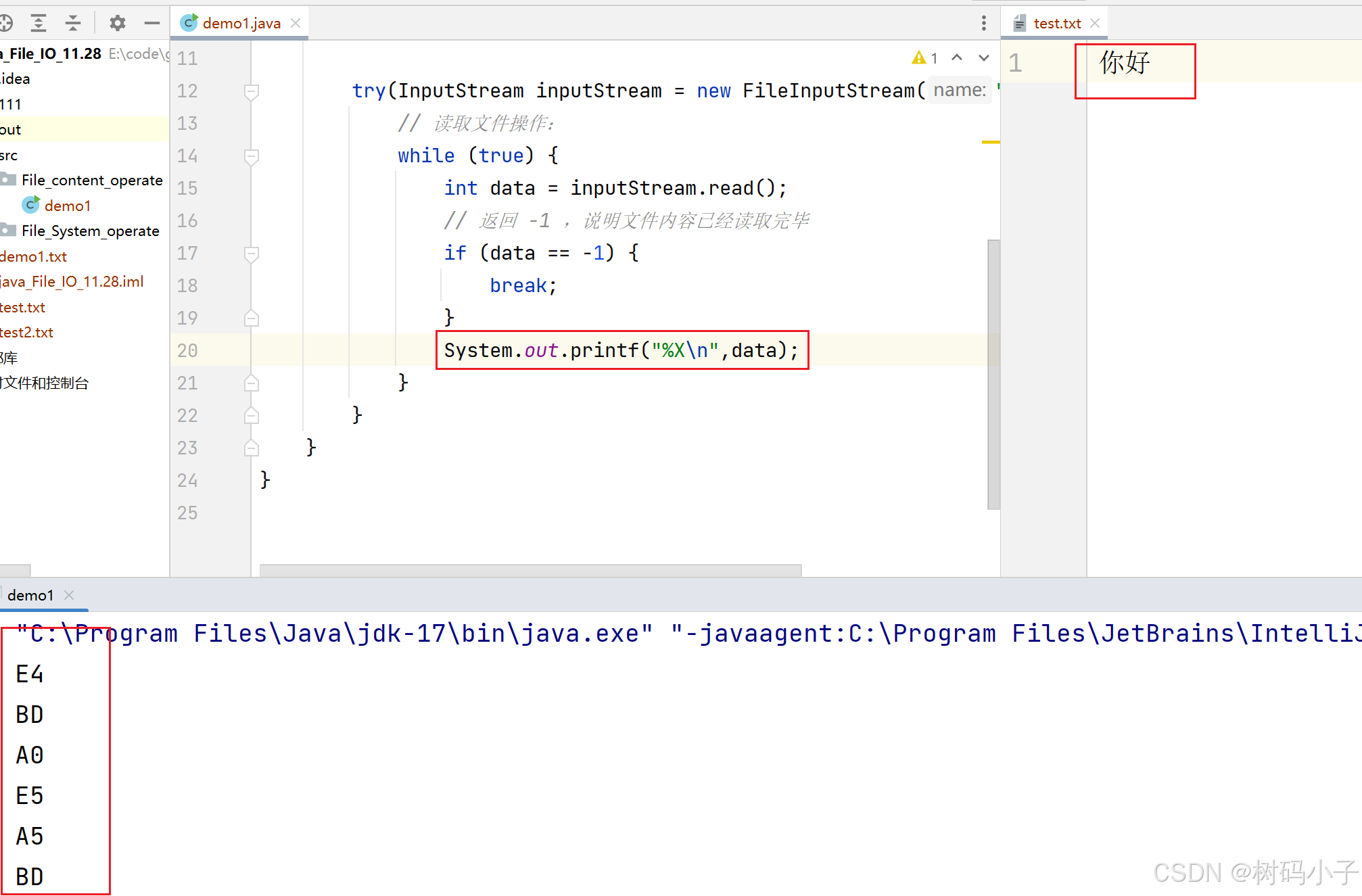Hide the project panel with the minus icon

152,23
